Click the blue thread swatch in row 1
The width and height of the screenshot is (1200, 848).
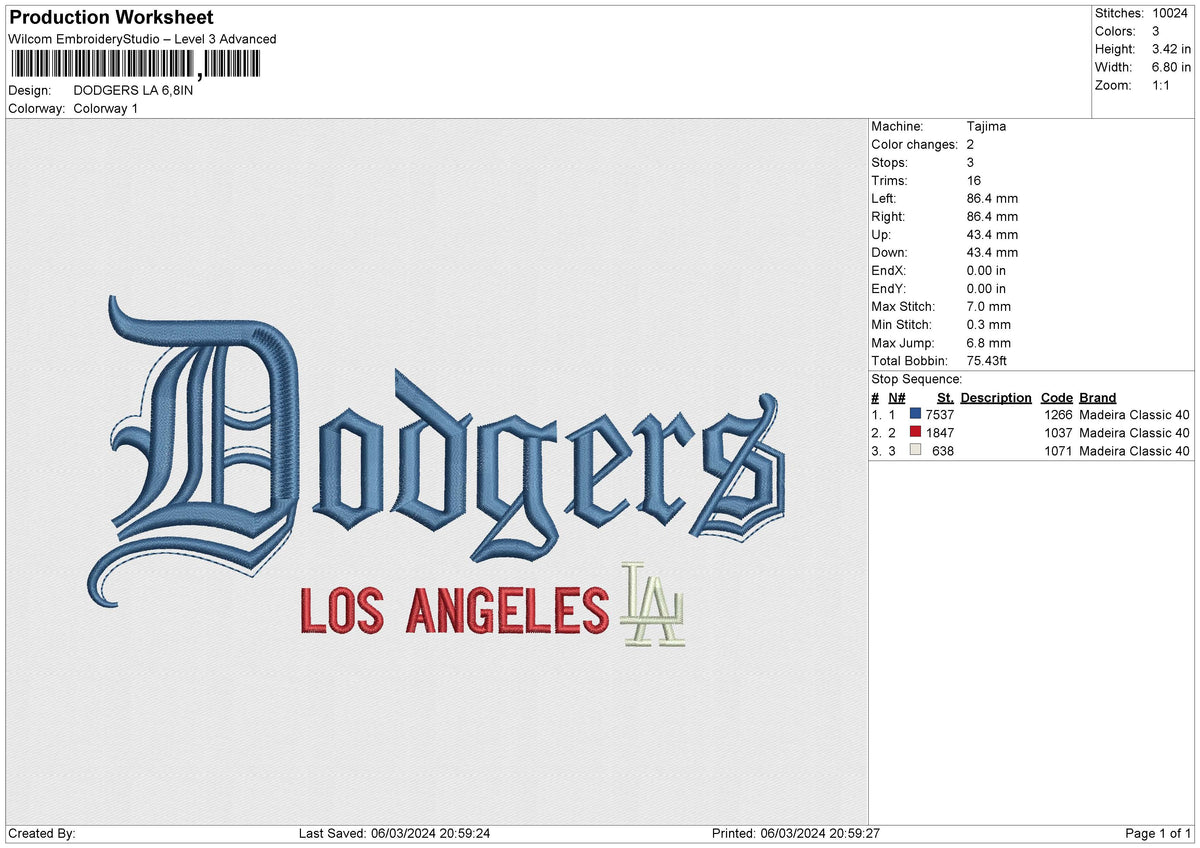click(915, 414)
